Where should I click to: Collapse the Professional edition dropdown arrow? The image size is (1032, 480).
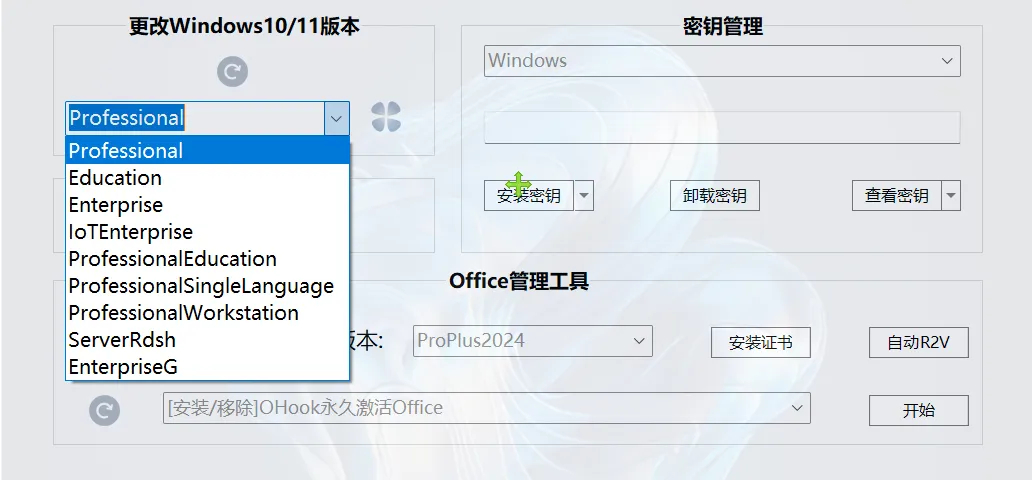336,119
